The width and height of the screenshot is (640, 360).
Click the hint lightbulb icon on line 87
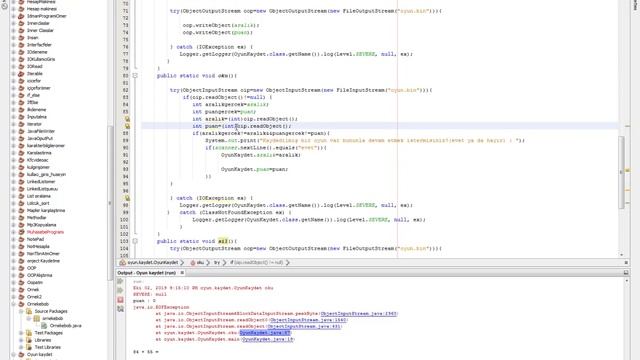127,126
